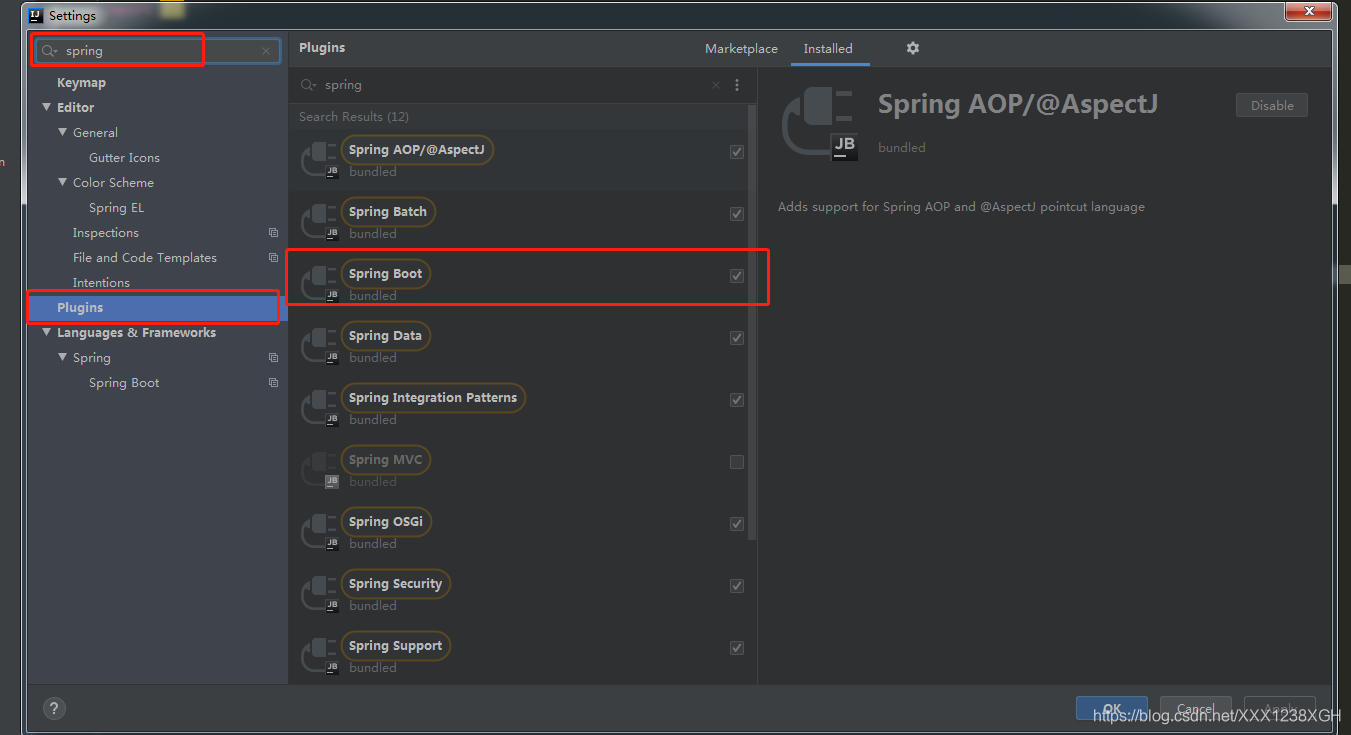Enable the Spring MVC plugin checkbox
The height and width of the screenshot is (735, 1351).
tap(737, 462)
